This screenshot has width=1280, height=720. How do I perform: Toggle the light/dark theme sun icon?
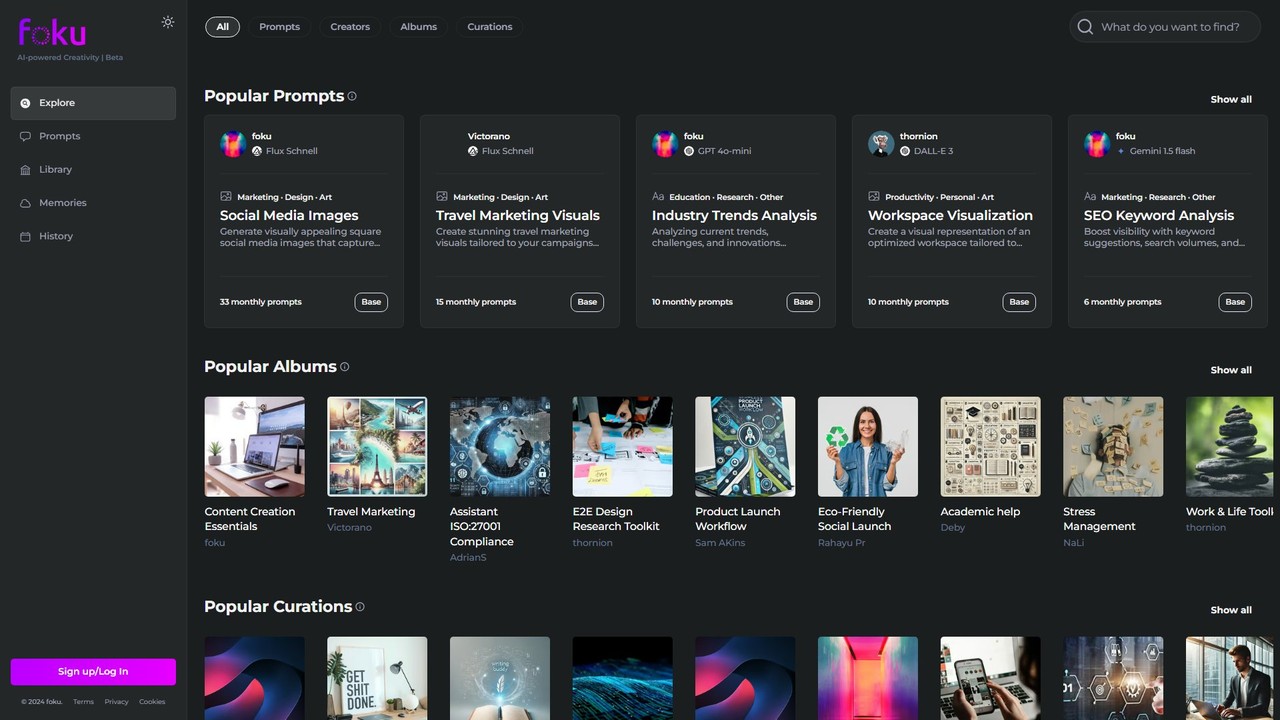(168, 22)
